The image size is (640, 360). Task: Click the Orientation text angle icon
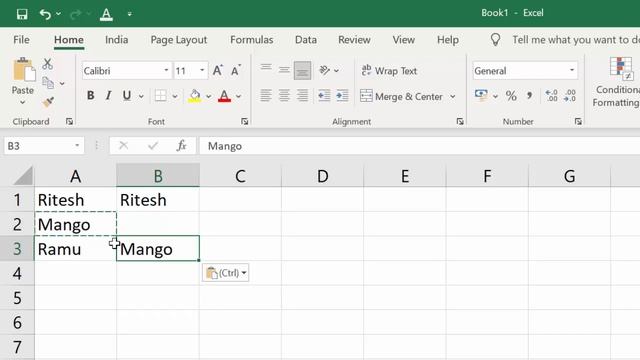324,70
